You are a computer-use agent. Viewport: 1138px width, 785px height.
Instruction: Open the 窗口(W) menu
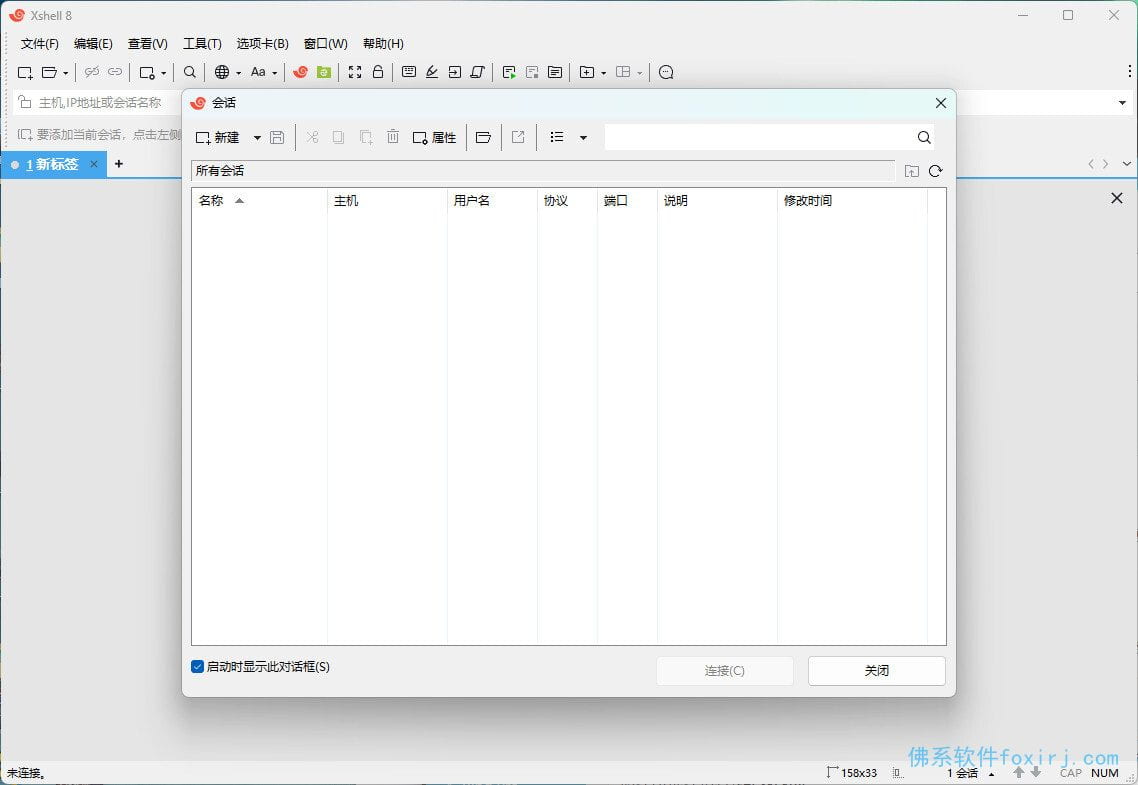click(325, 44)
